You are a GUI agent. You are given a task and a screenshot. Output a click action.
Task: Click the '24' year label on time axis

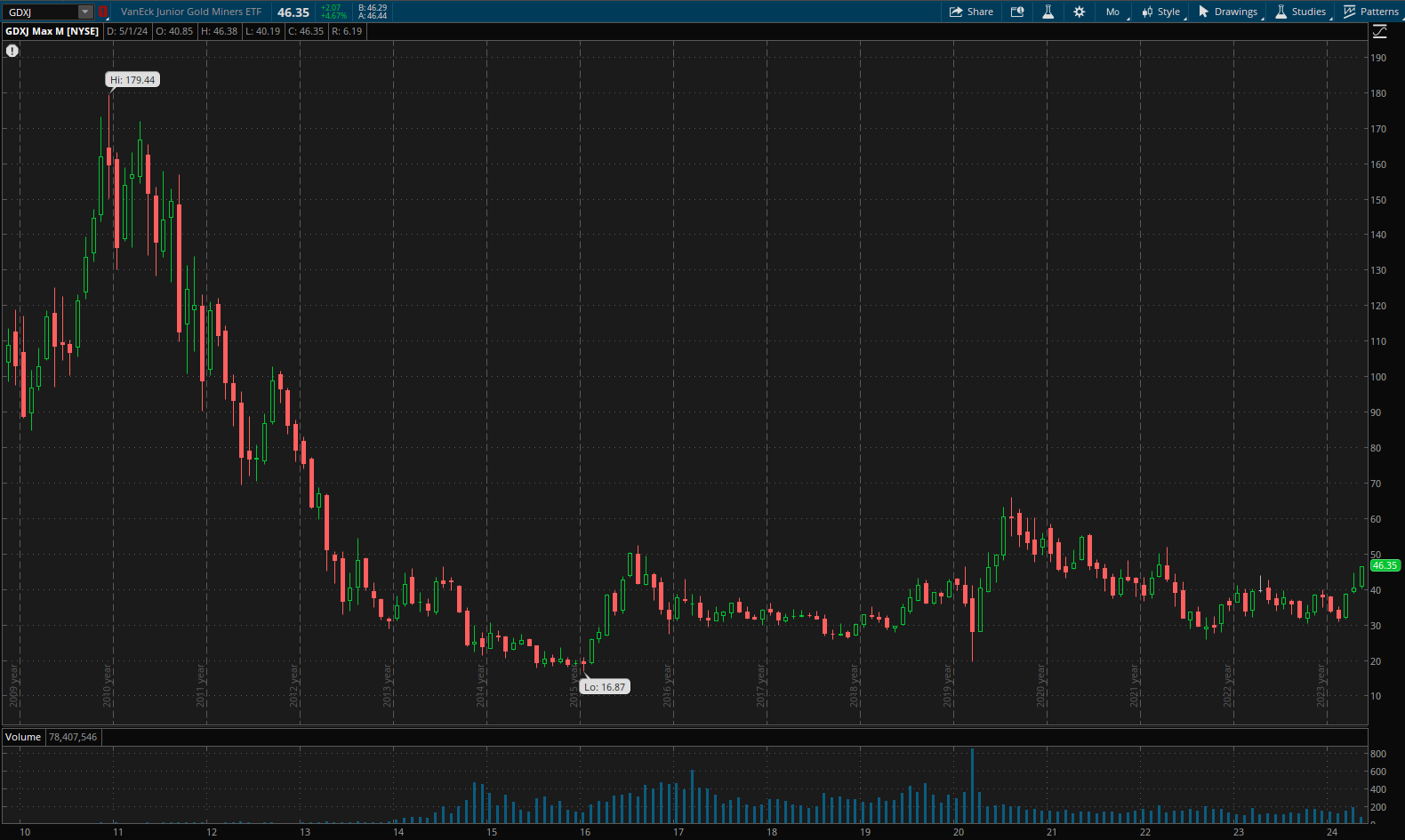pyautogui.click(x=1332, y=832)
